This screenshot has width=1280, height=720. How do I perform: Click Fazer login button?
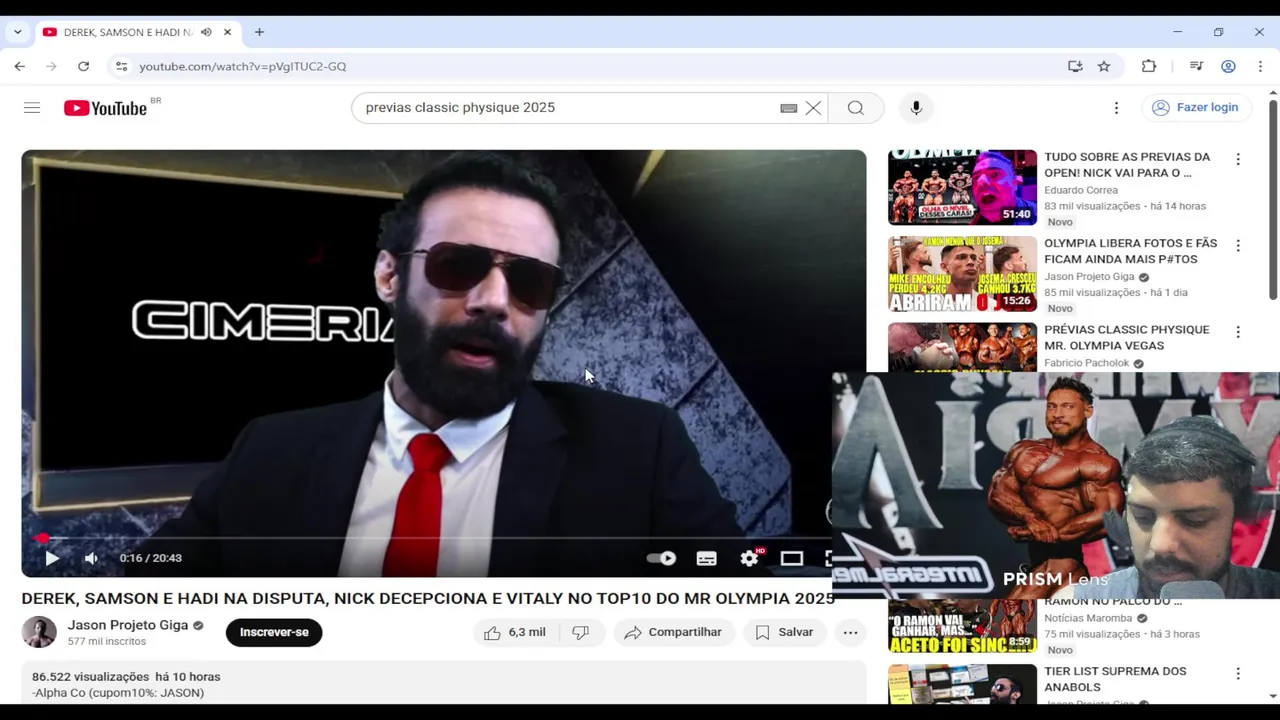click(x=1195, y=108)
